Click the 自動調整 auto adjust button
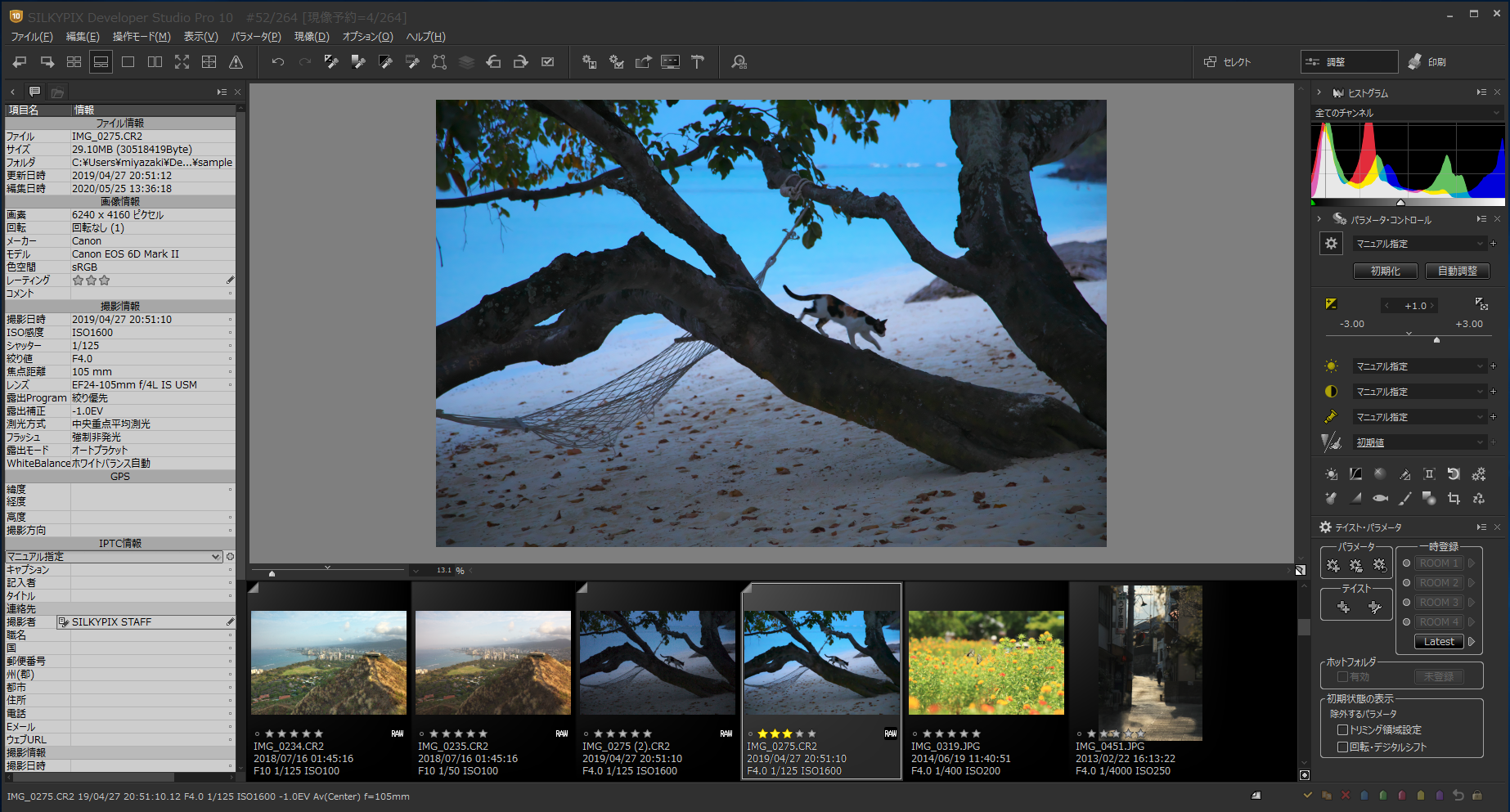1510x812 pixels. coord(1458,271)
